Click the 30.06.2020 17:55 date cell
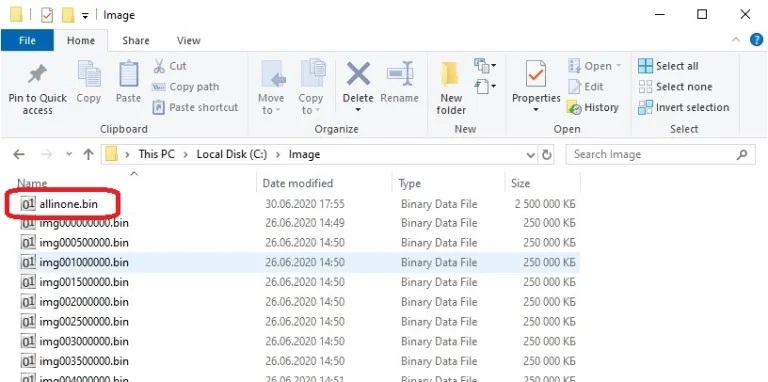The width and height of the screenshot is (768, 382). point(305,204)
